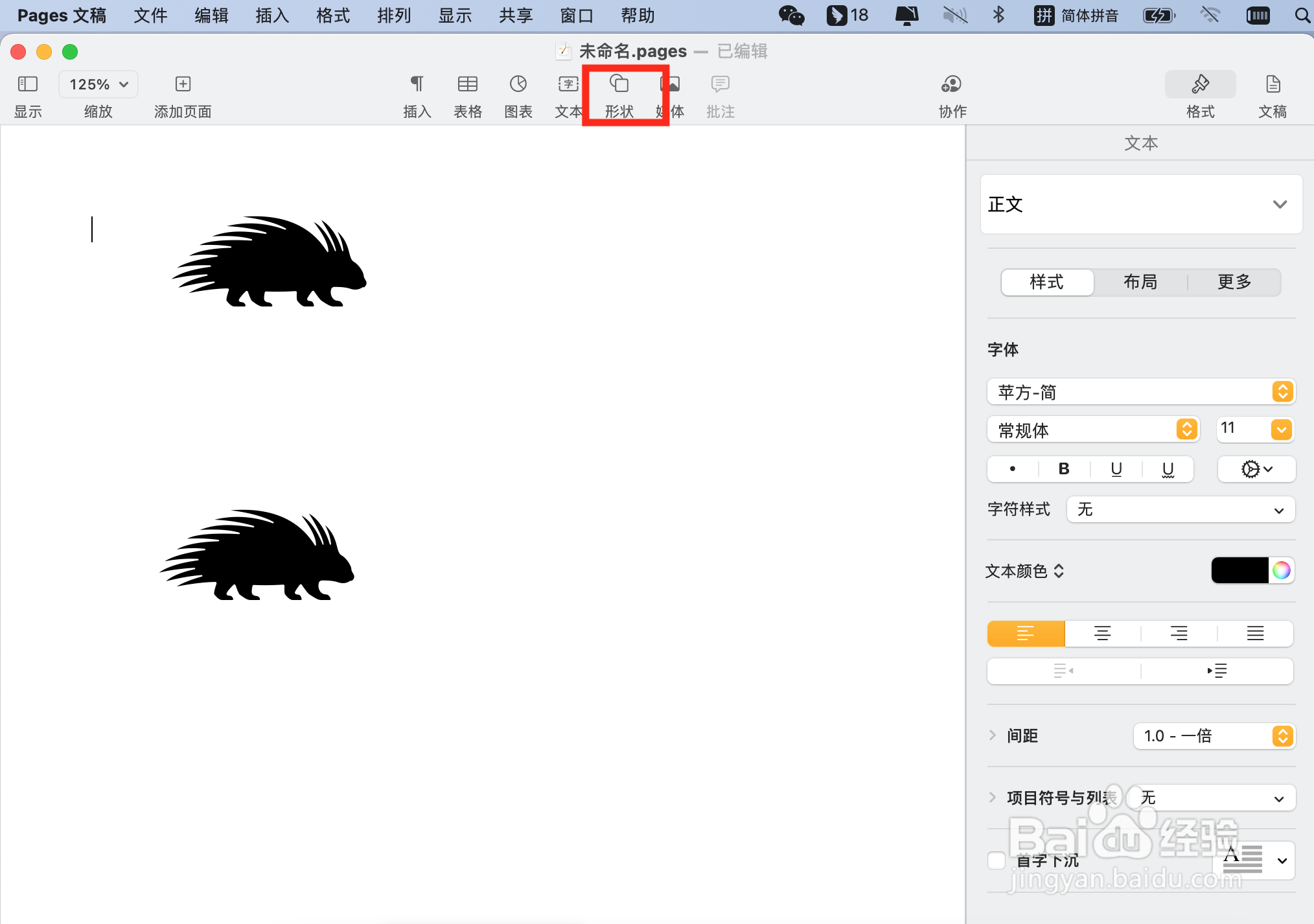The image size is (1314, 924).
Task: Open the Document (文稿) inspector icon
Action: pos(1272,84)
